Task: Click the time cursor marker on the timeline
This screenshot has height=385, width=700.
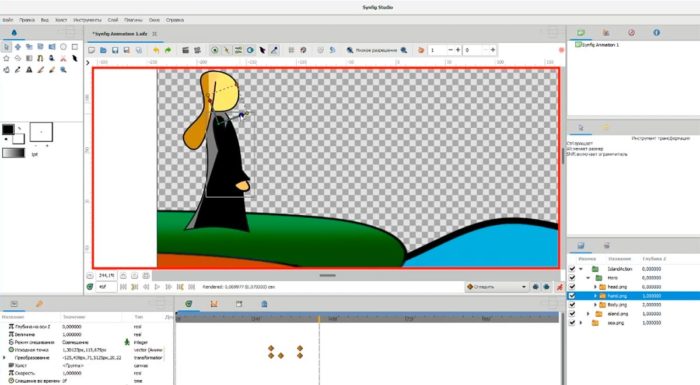Action: (x=319, y=319)
